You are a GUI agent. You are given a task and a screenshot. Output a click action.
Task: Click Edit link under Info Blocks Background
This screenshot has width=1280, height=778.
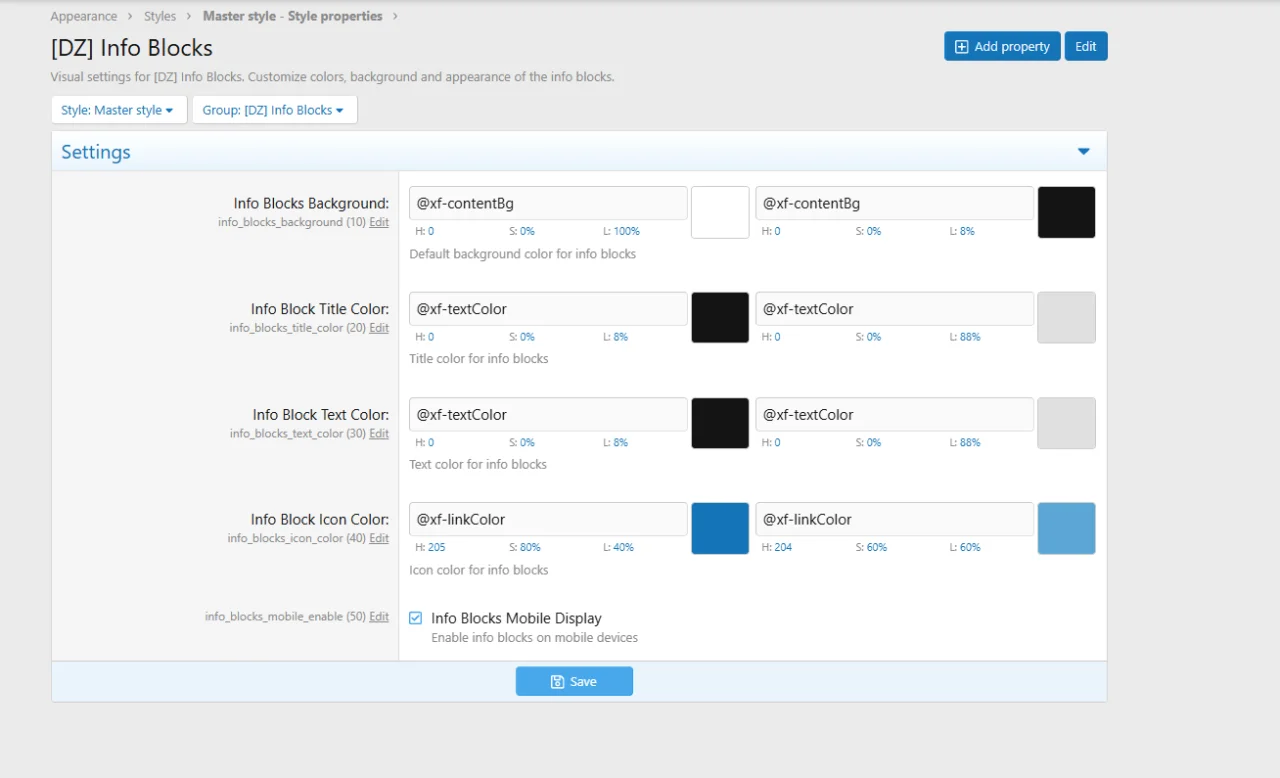click(x=379, y=222)
